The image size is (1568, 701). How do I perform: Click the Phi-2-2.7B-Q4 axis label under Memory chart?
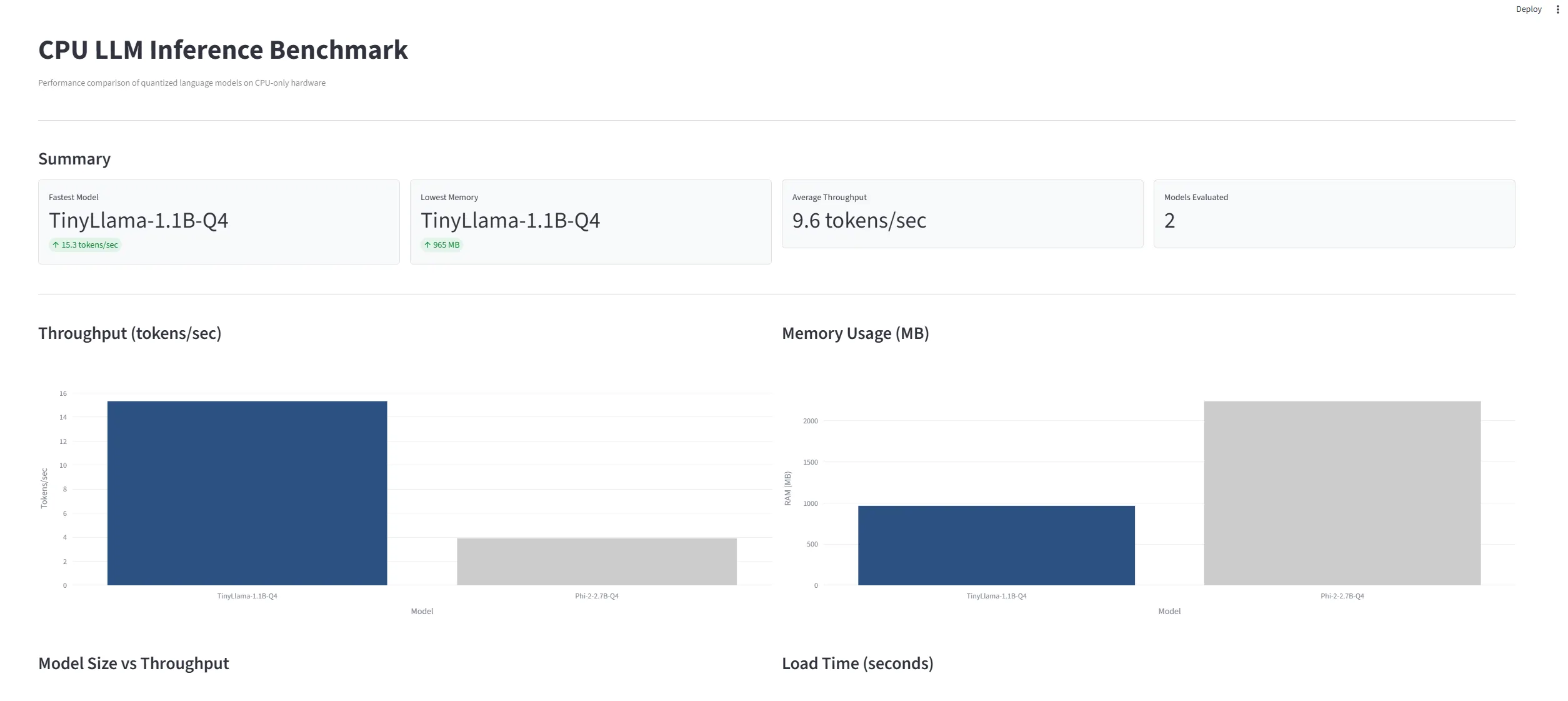pos(1342,596)
